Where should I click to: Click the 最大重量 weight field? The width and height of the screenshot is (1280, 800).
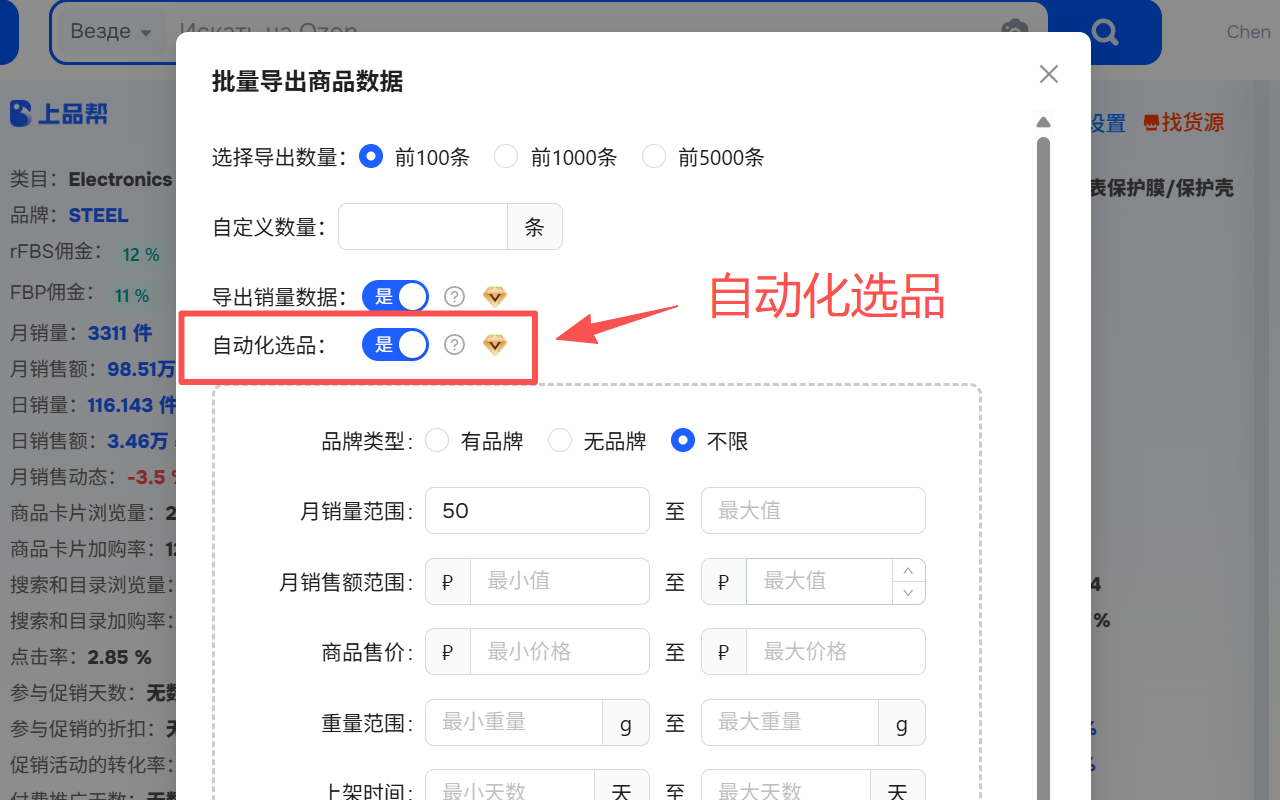click(x=790, y=722)
